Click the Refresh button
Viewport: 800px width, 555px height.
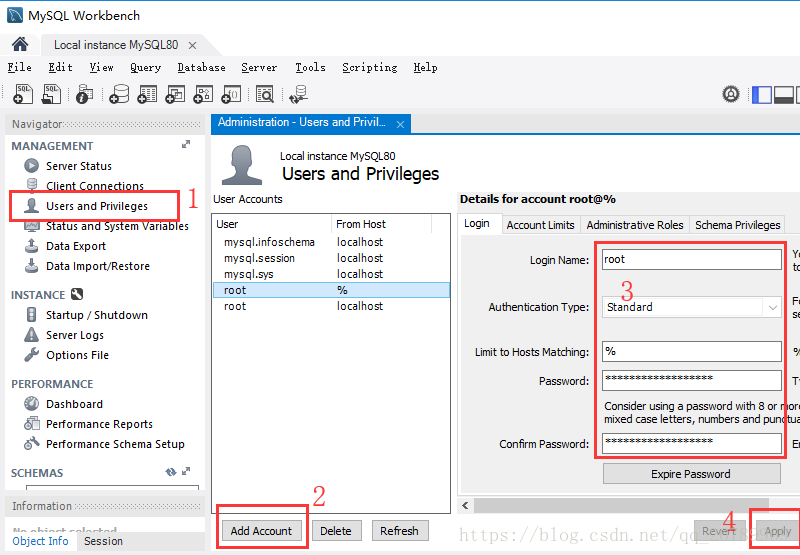click(399, 531)
